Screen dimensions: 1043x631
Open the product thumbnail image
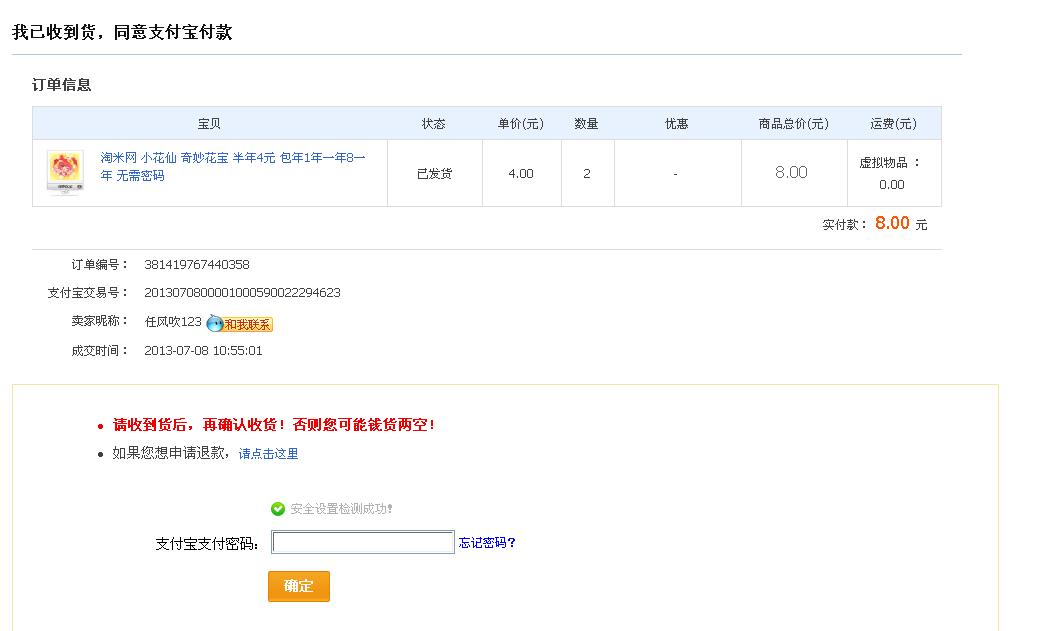pos(65,172)
